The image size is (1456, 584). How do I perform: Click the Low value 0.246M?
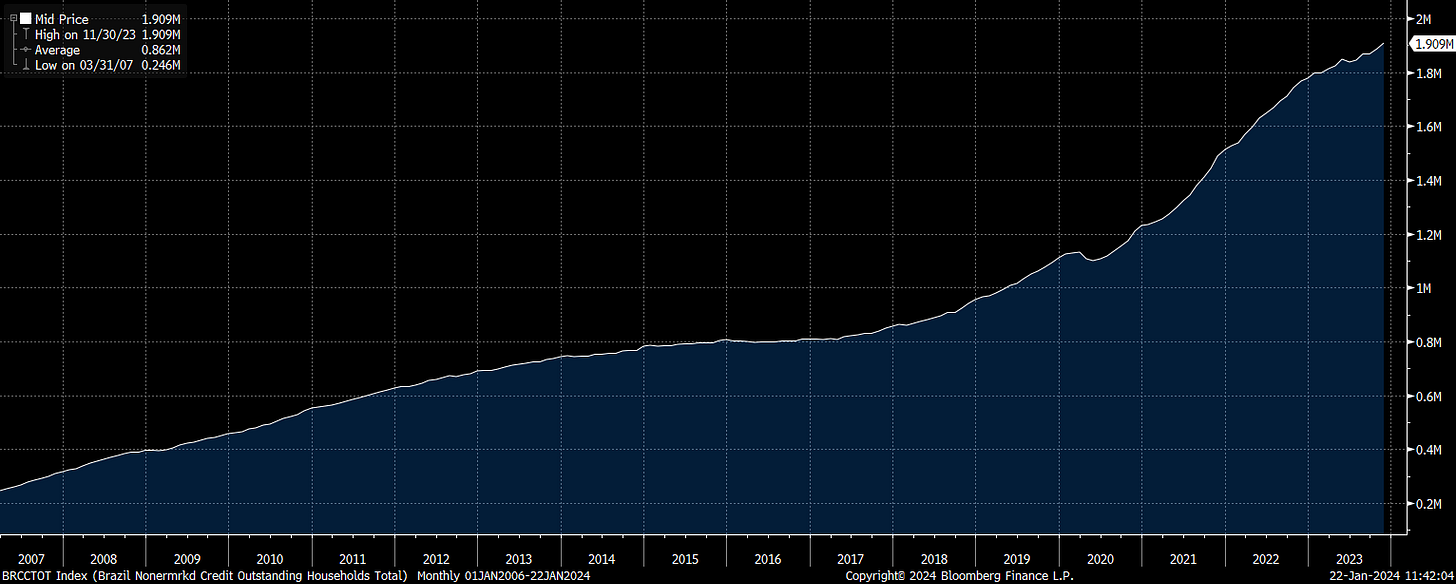[x=161, y=65]
